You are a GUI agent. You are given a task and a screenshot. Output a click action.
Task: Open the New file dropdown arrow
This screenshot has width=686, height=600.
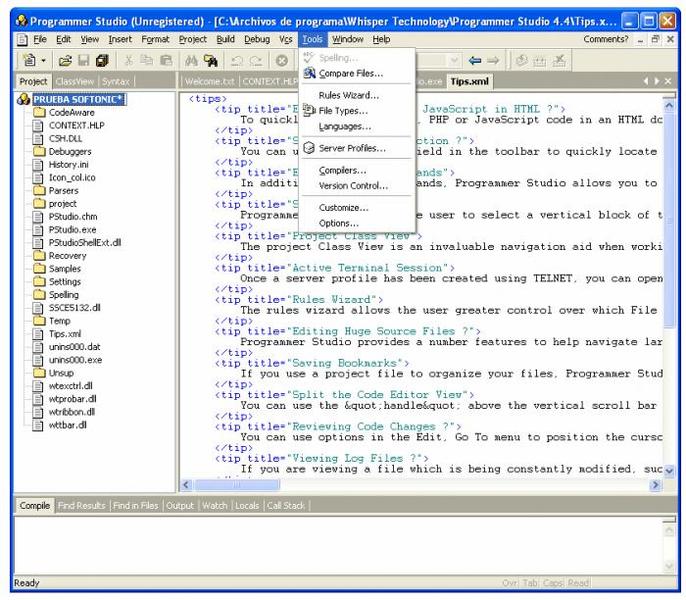pos(43,60)
